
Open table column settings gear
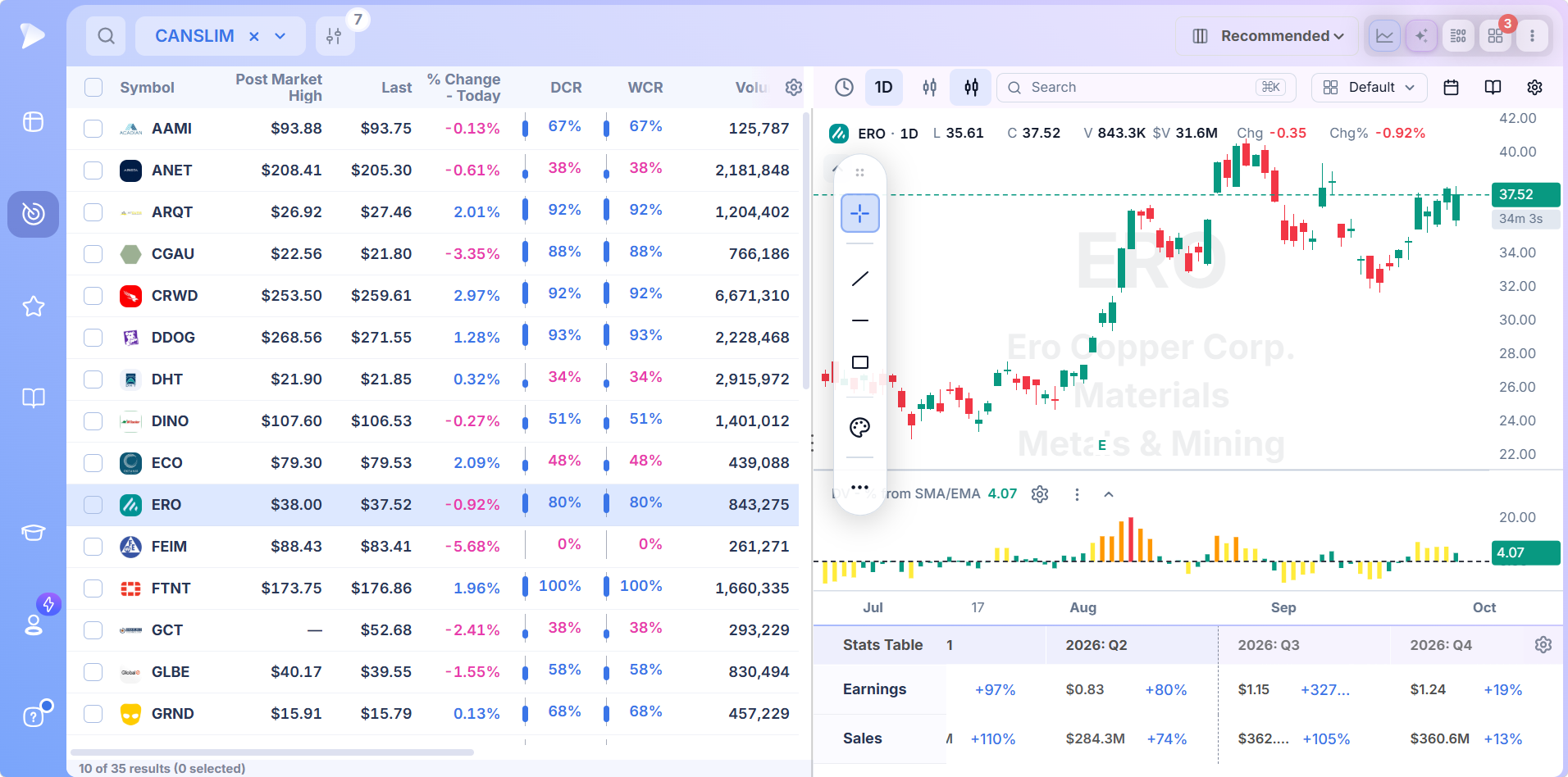793,87
